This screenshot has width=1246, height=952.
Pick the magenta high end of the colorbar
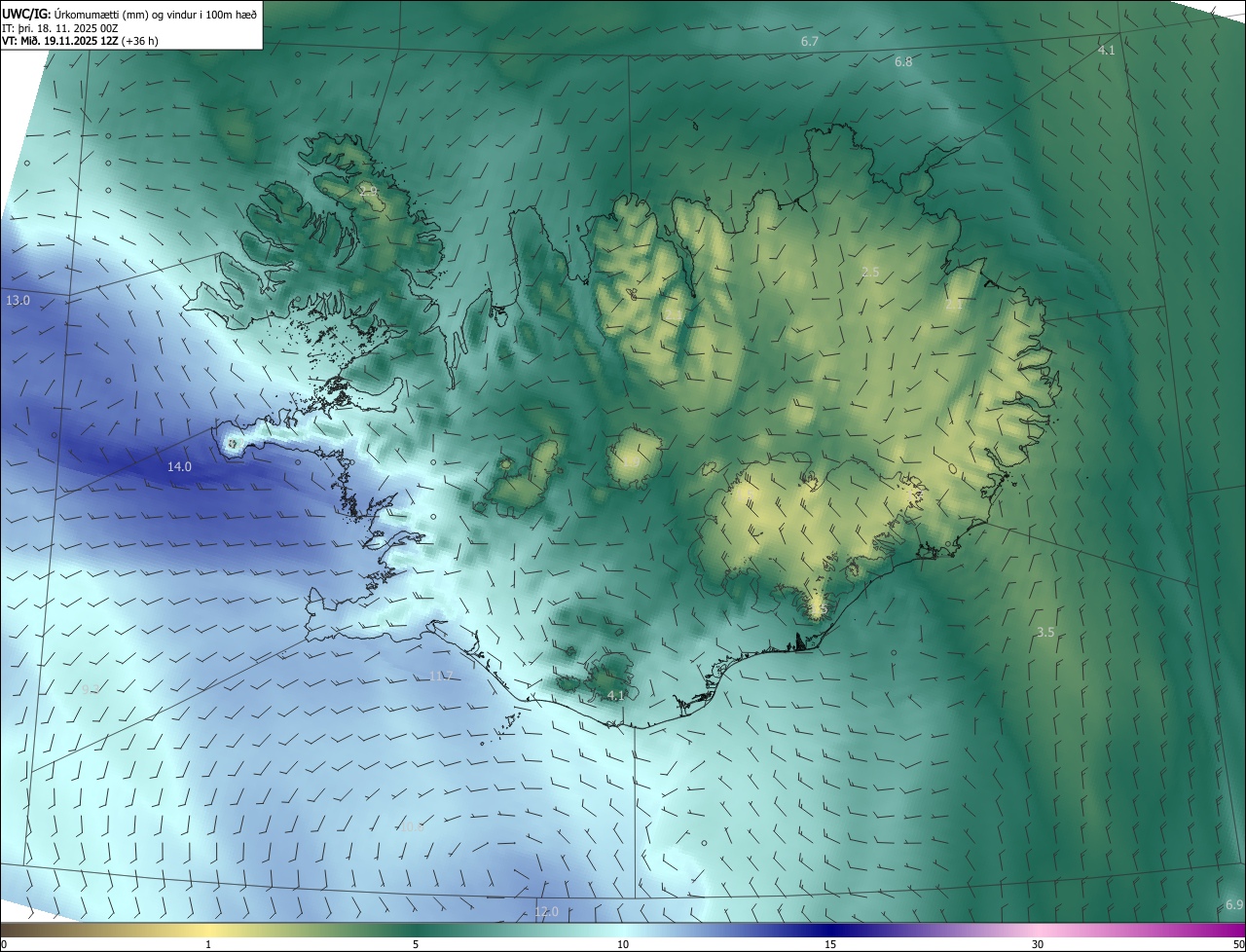coord(1227,930)
